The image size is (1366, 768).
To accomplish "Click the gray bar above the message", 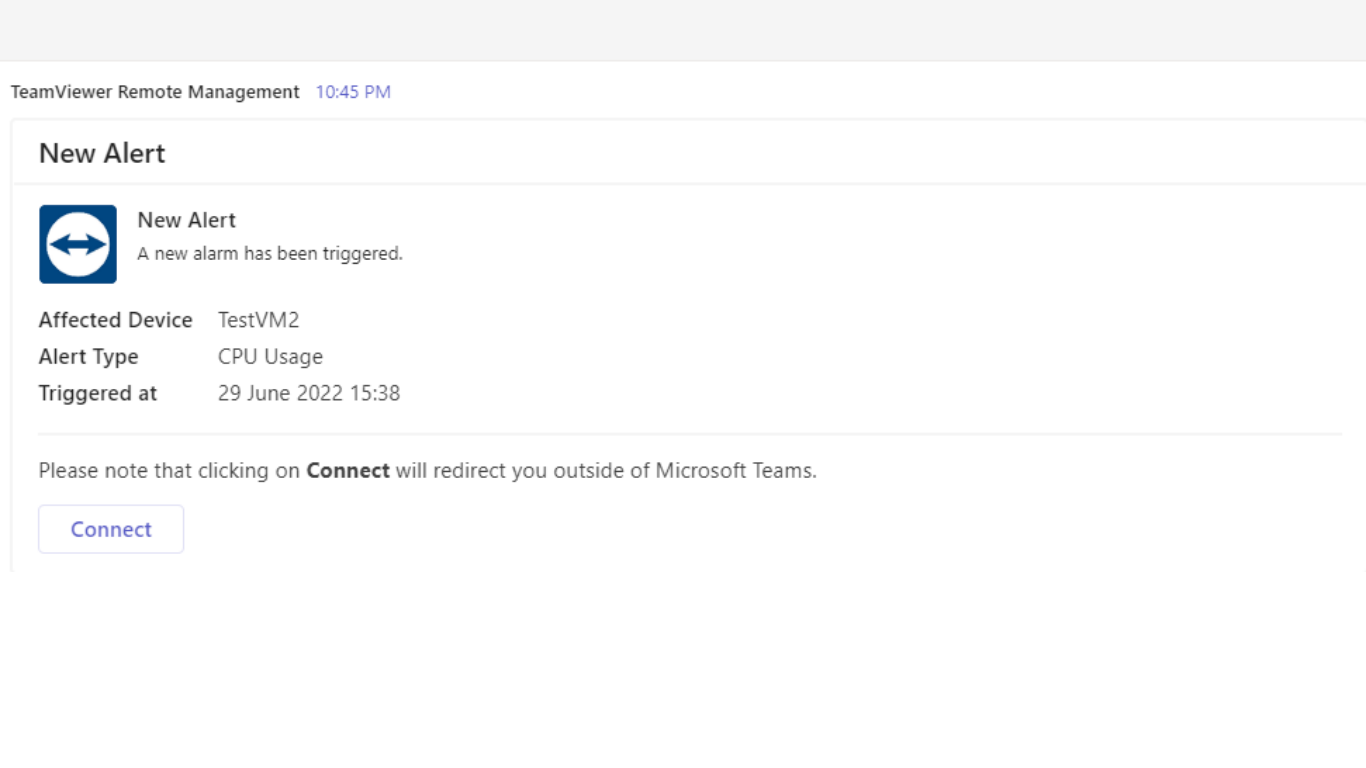I will pyautogui.click(x=683, y=30).
